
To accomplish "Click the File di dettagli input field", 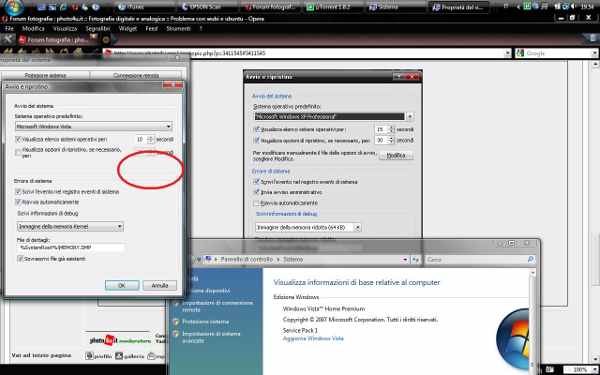I will [x=71, y=248].
